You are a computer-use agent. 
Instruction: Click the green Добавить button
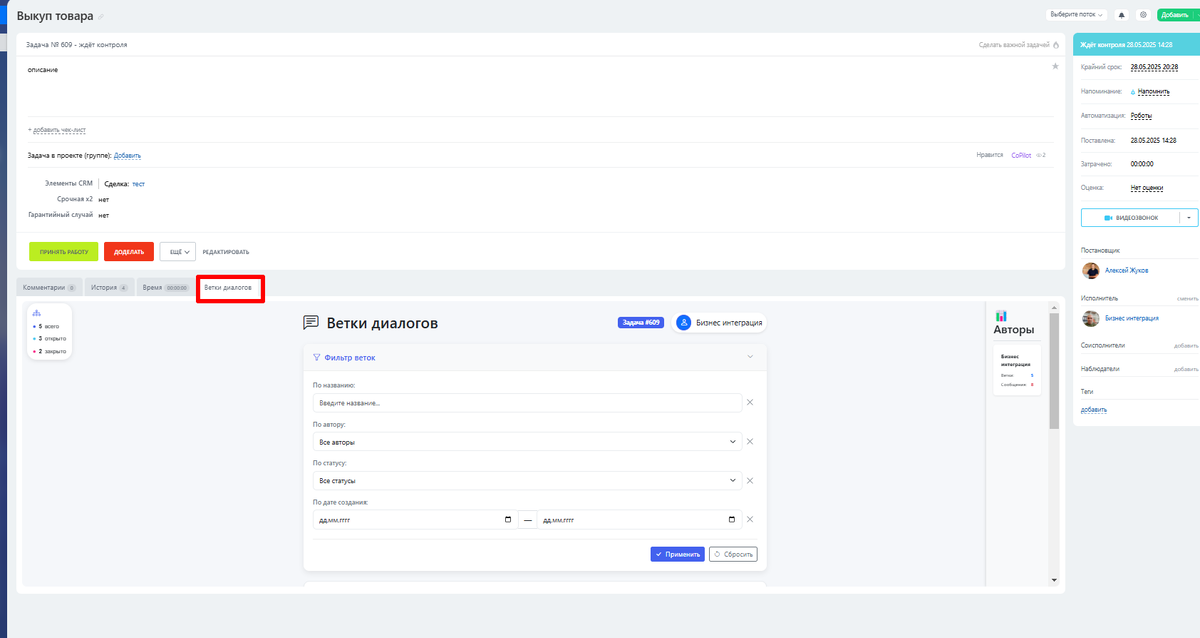pos(1175,15)
